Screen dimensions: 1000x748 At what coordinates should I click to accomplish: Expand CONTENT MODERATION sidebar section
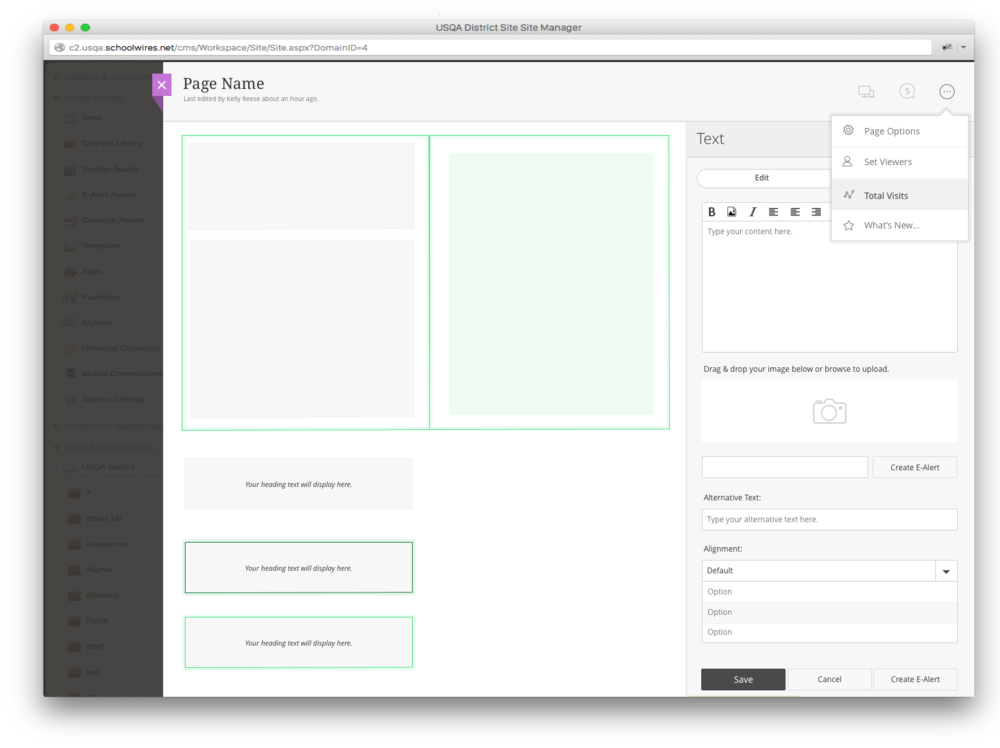click(56, 426)
